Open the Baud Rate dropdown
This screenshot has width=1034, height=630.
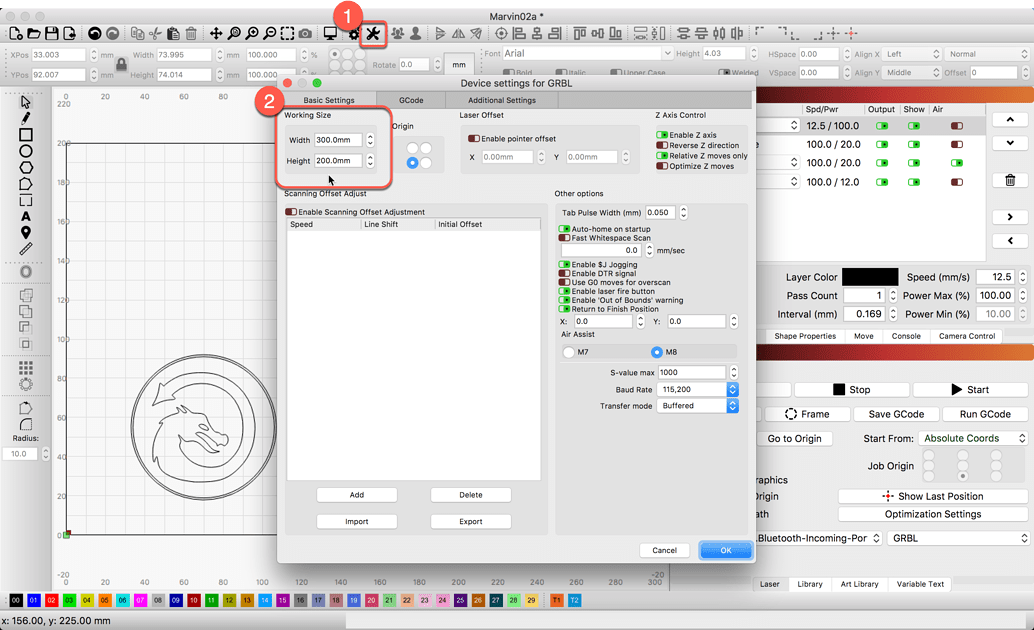click(x=697, y=389)
